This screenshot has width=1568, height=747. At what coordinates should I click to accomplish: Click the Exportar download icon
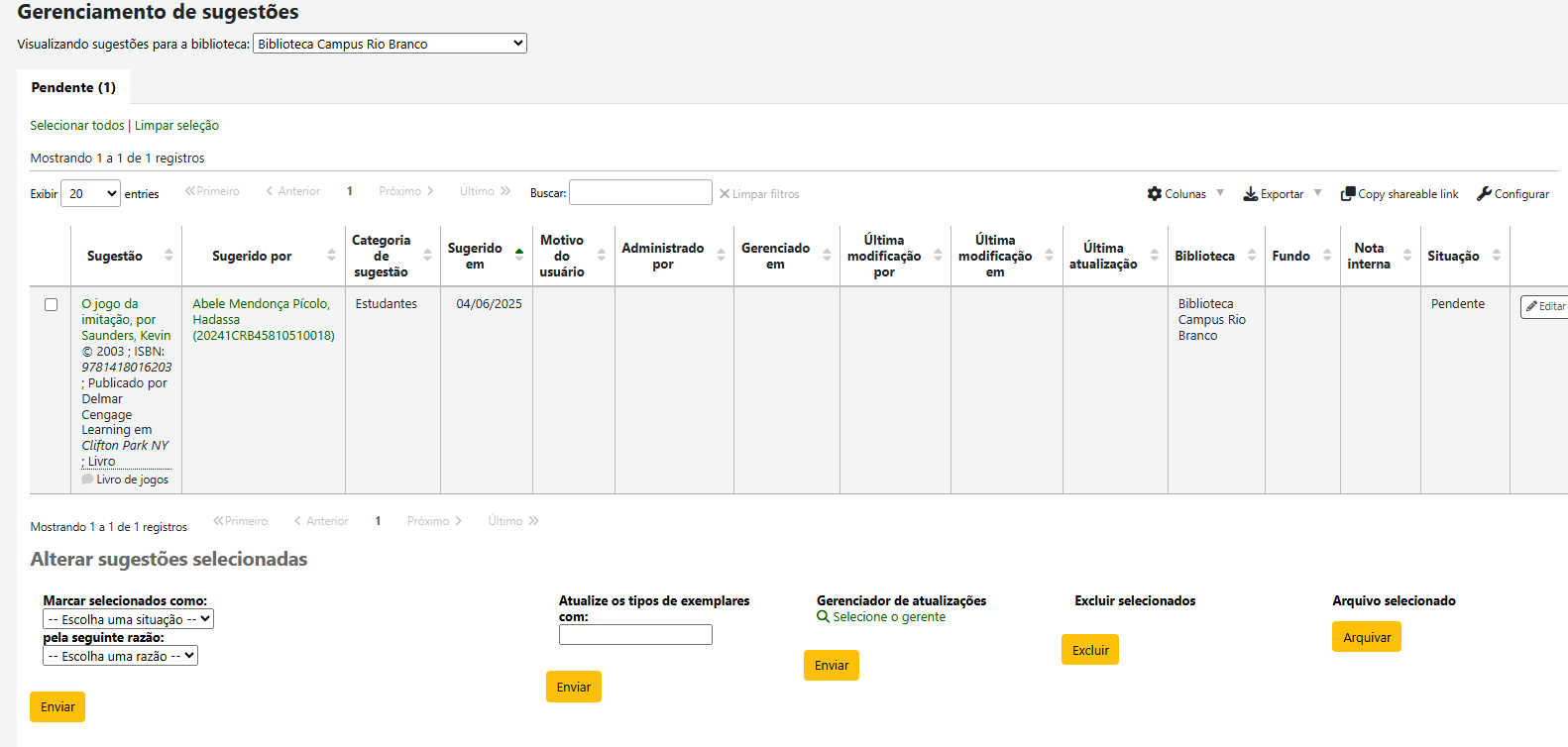(x=1251, y=194)
